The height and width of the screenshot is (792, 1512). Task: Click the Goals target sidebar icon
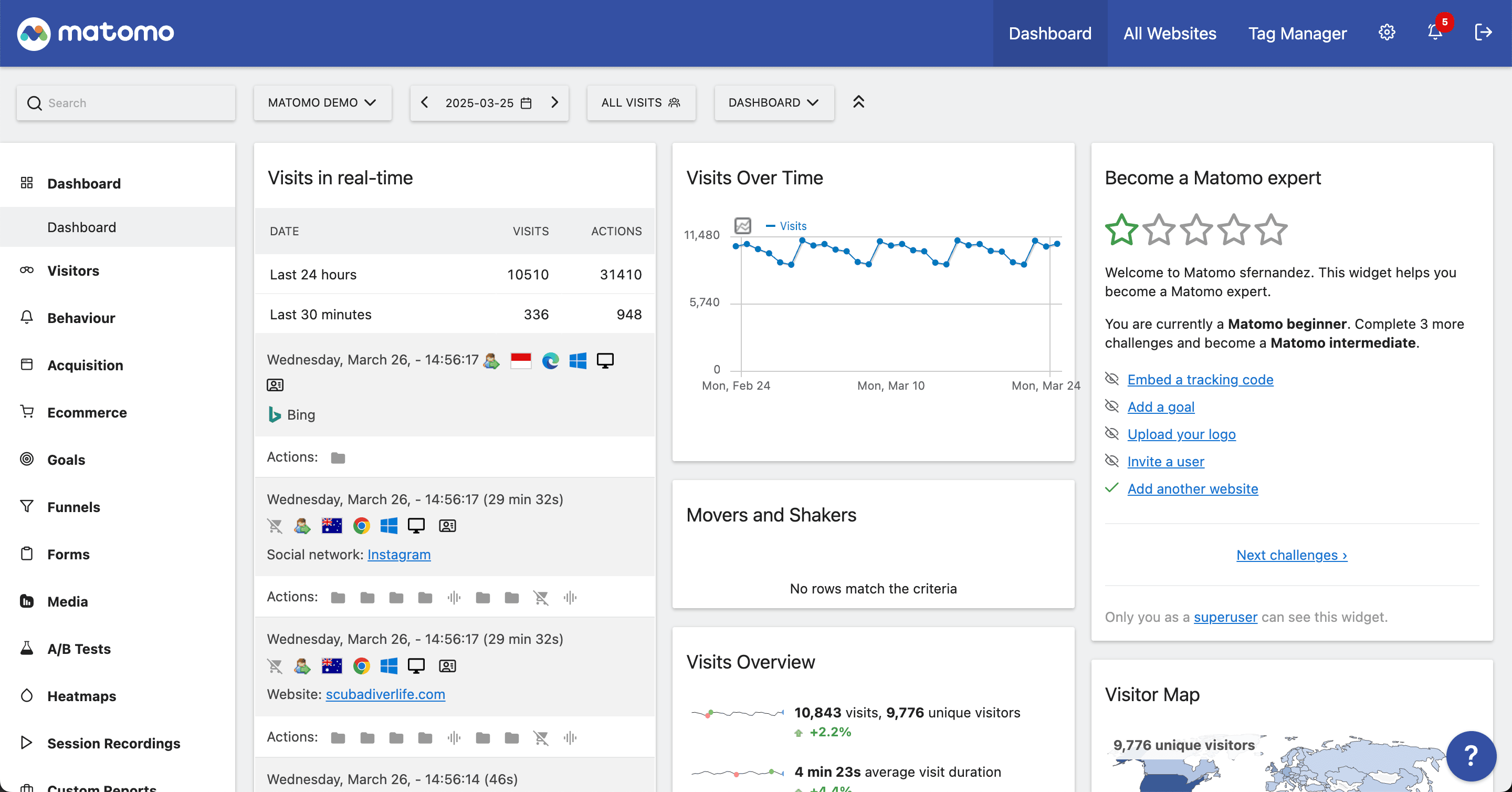pos(26,459)
